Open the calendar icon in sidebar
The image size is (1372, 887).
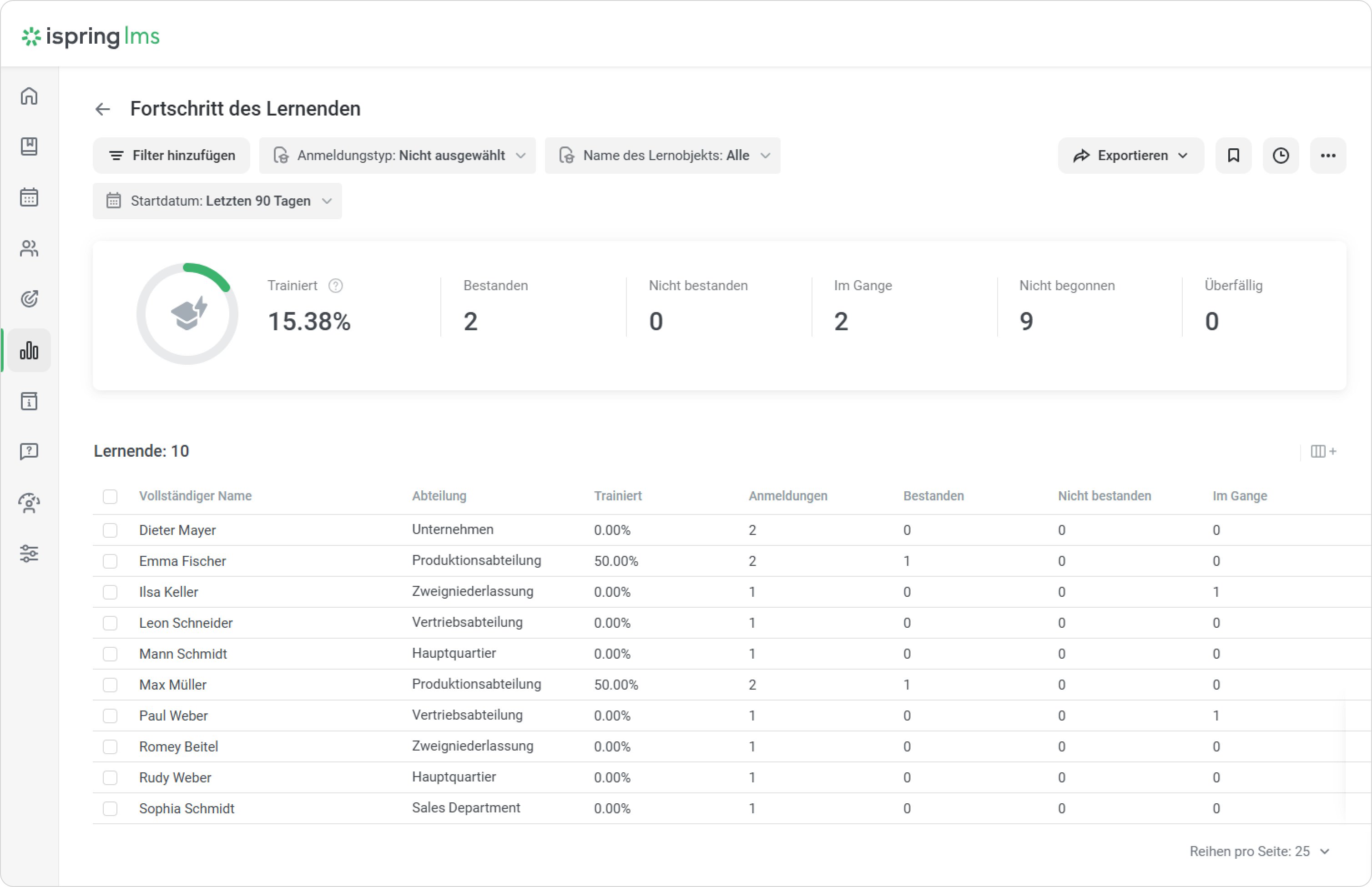click(x=29, y=197)
